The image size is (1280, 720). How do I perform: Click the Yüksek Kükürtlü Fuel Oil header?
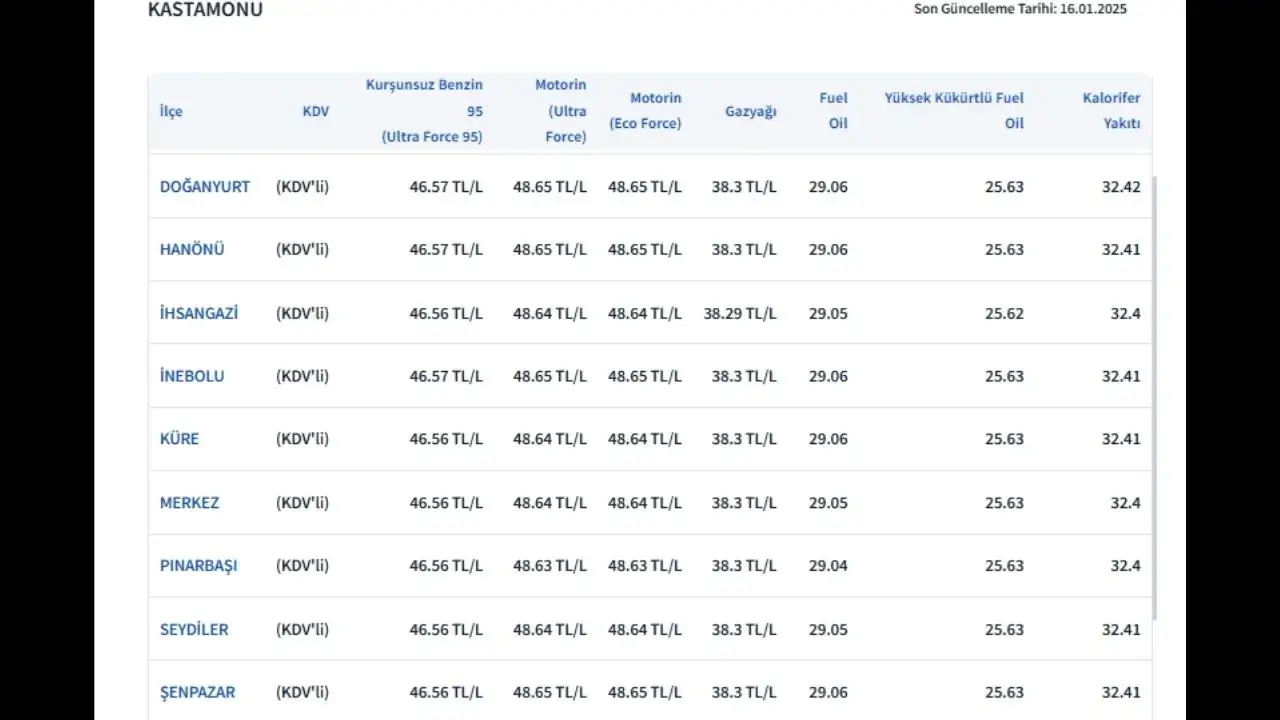point(954,111)
